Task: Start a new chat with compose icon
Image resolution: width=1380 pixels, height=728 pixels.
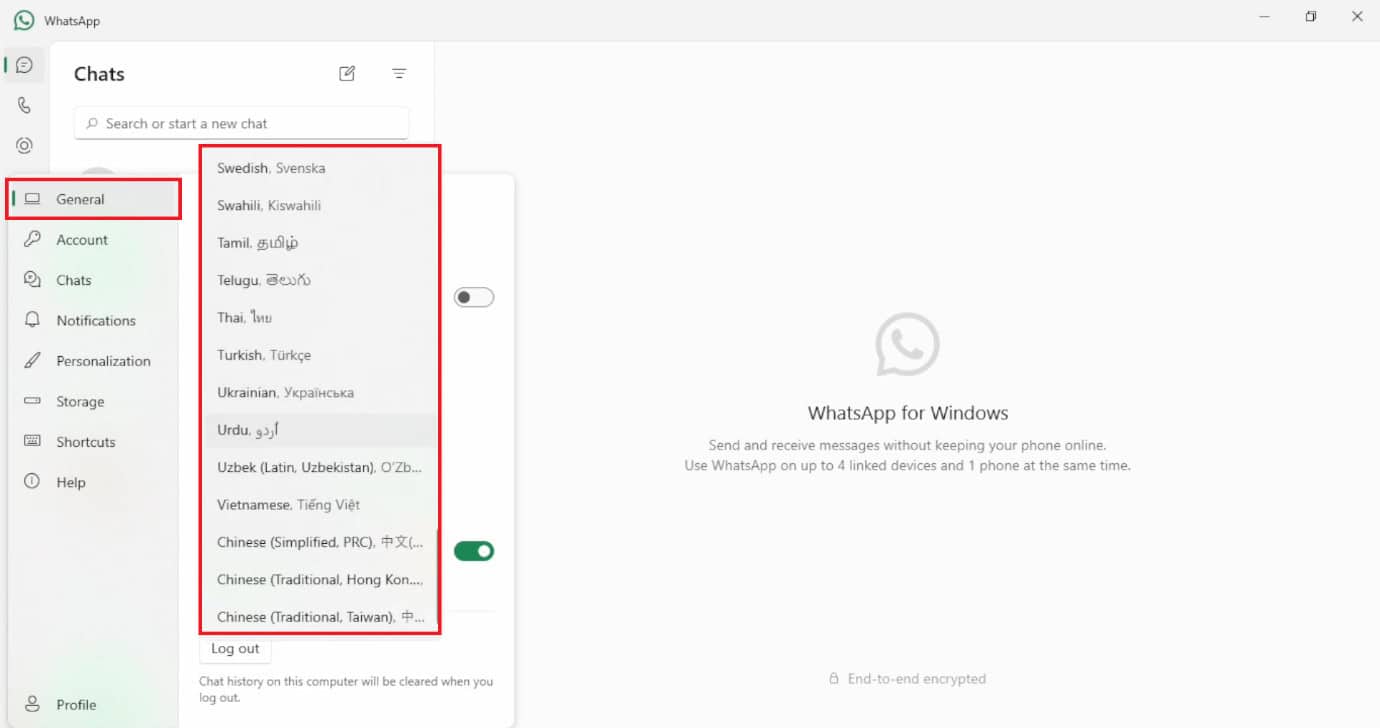Action: (x=347, y=73)
